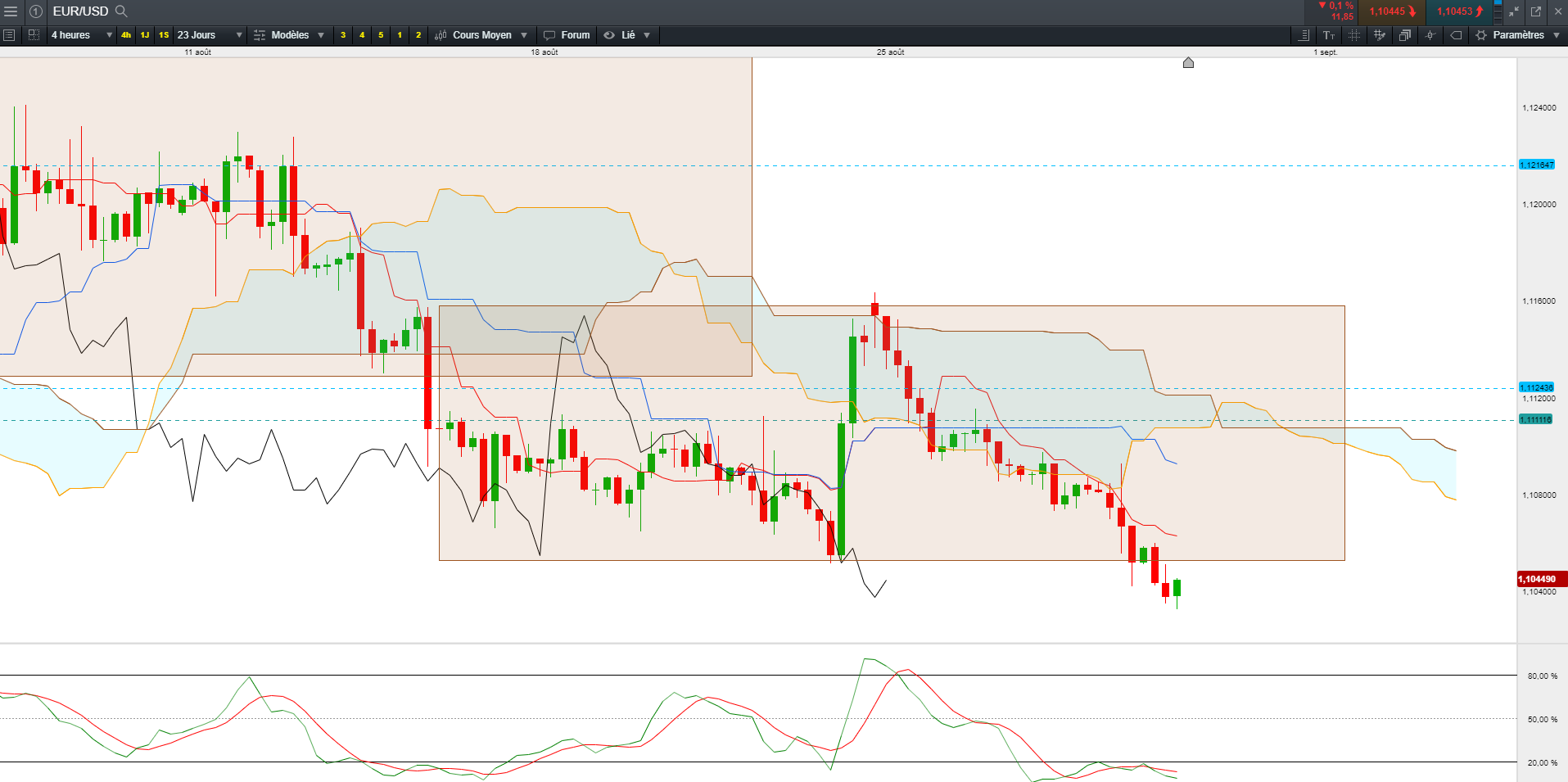Screen dimensions: 1568x782
Task: Open the Paramètres settings menu
Action: (1518, 35)
